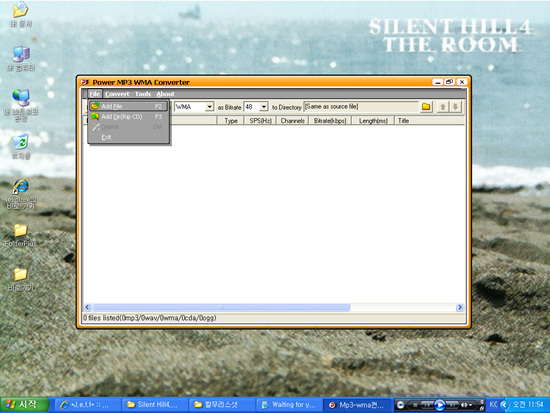
Task: Switch to Silent Hill4 folder taskbar item
Action: click(154, 405)
